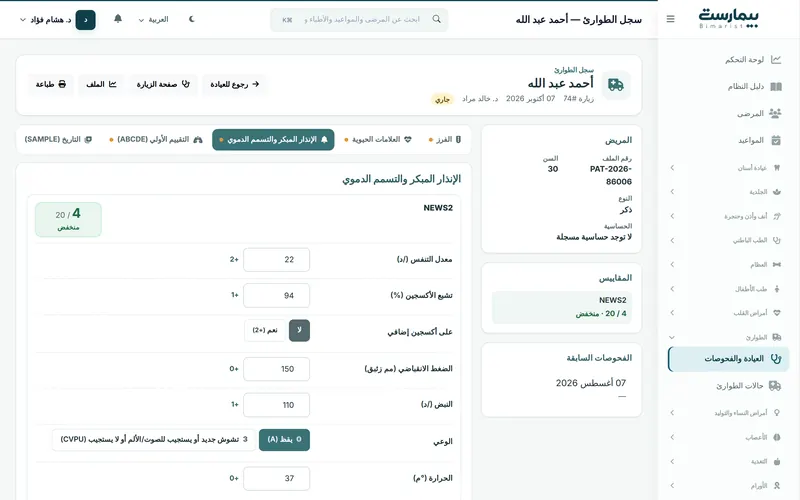The width and height of the screenshot is (800, 500).
Task: Click the 'جاري' status badge
Action: 442,99
